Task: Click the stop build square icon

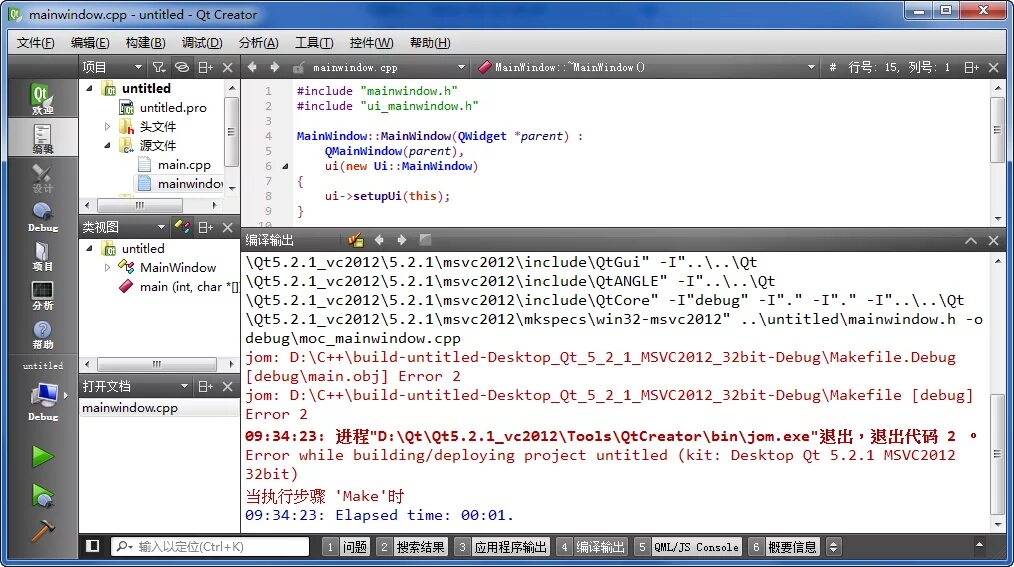Action: tap(425, 240)
